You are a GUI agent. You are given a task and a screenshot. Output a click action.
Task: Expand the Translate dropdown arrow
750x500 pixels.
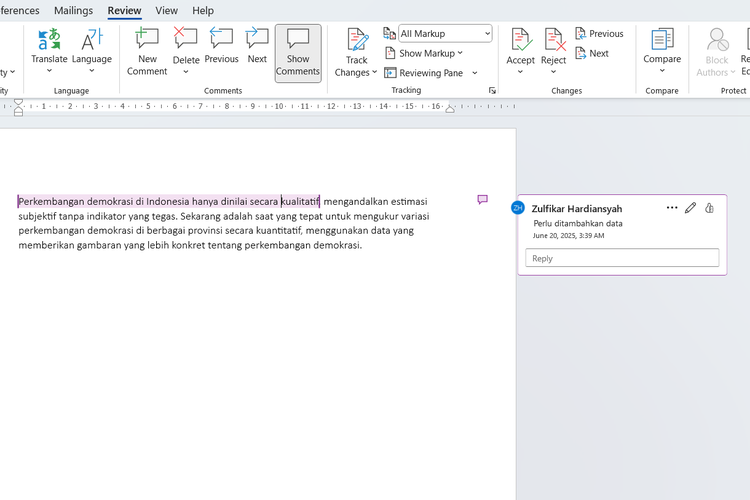[49, 70]
